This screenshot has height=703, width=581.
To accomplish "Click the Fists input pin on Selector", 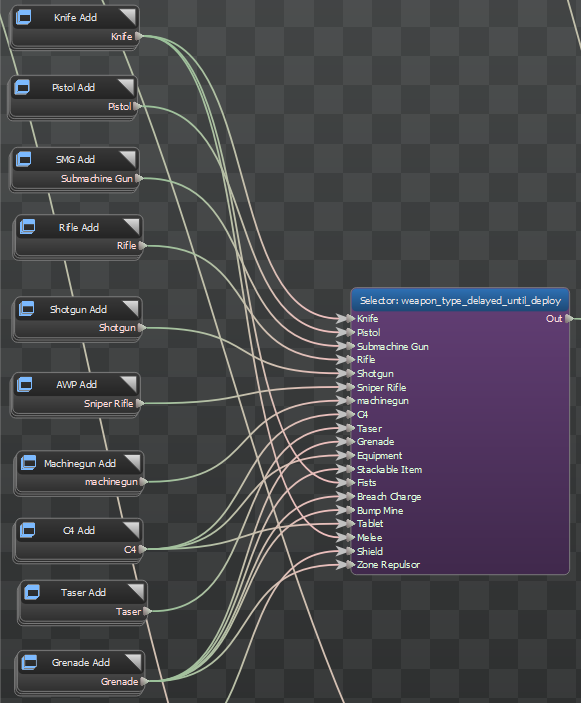I will coord(351,482).
